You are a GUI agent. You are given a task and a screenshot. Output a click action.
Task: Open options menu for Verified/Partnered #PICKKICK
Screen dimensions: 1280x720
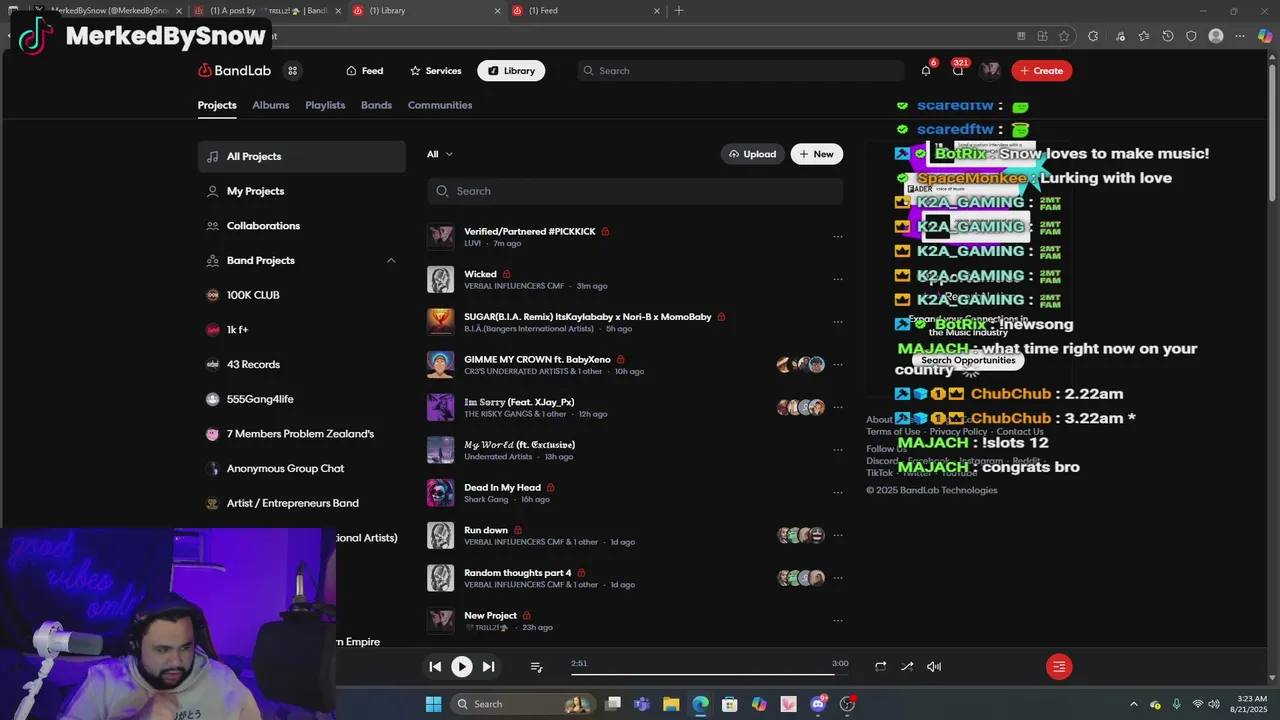[x=838, y=237]
